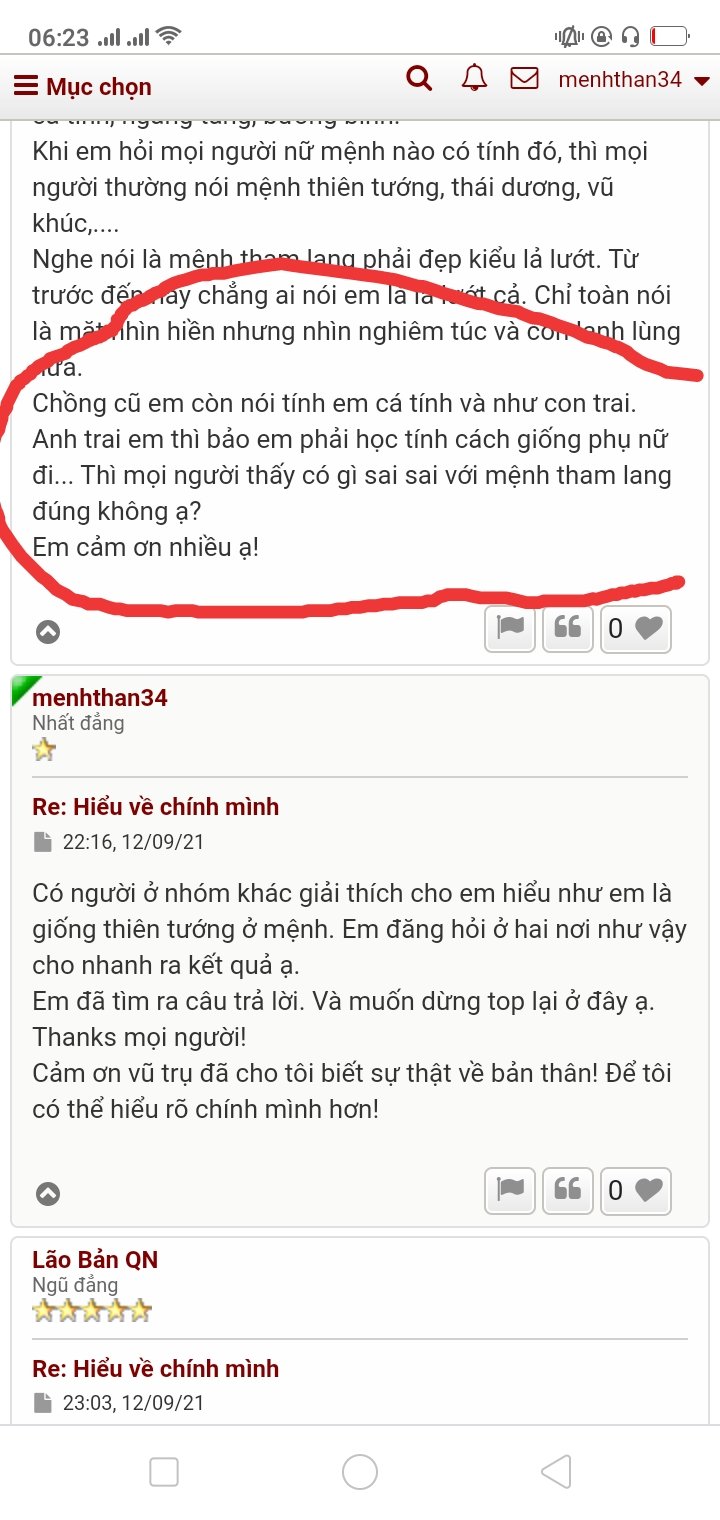Open the Mục chọn hamburger menu
This screenshot has height=1520, width=720.
(82, 86)
